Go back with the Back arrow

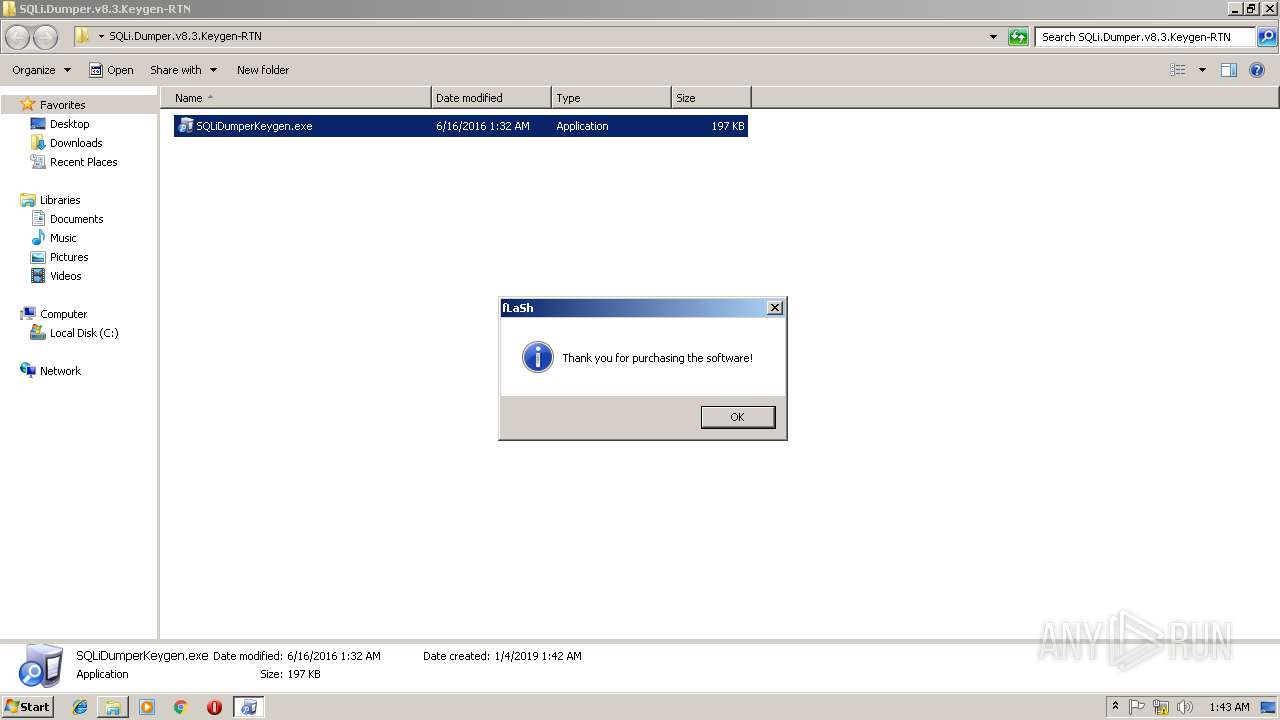[18, 37]
